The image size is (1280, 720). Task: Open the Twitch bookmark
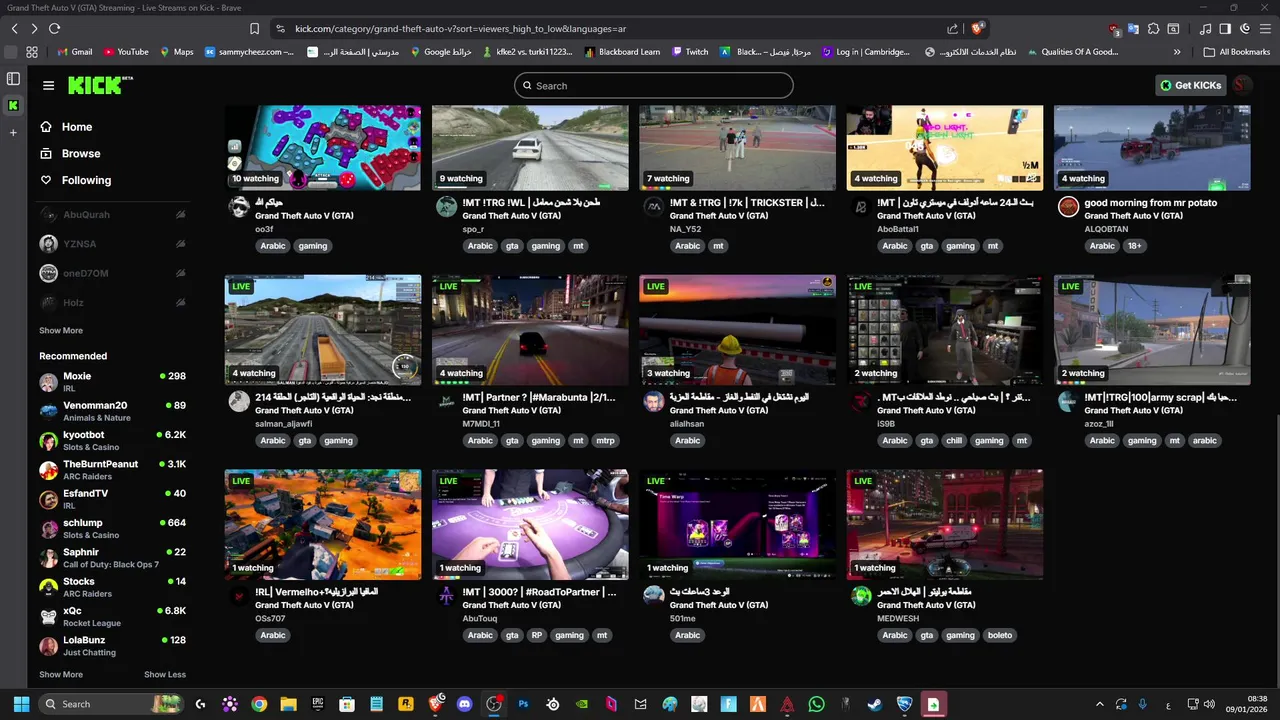coord(690,52)
